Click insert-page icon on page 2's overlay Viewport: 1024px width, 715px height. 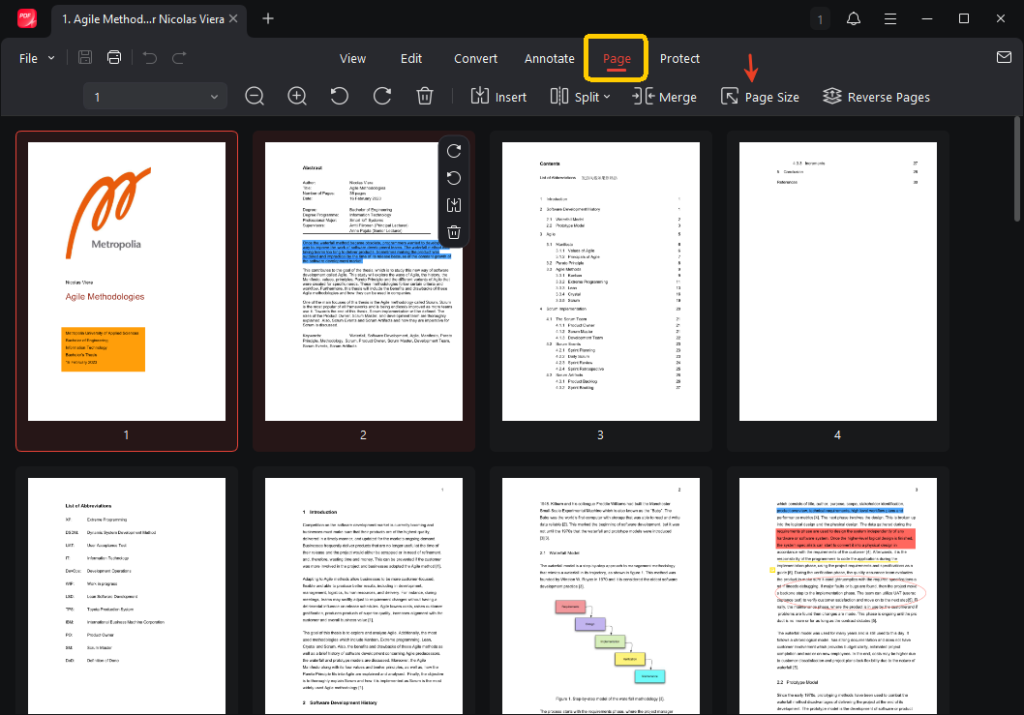(454, 205)
